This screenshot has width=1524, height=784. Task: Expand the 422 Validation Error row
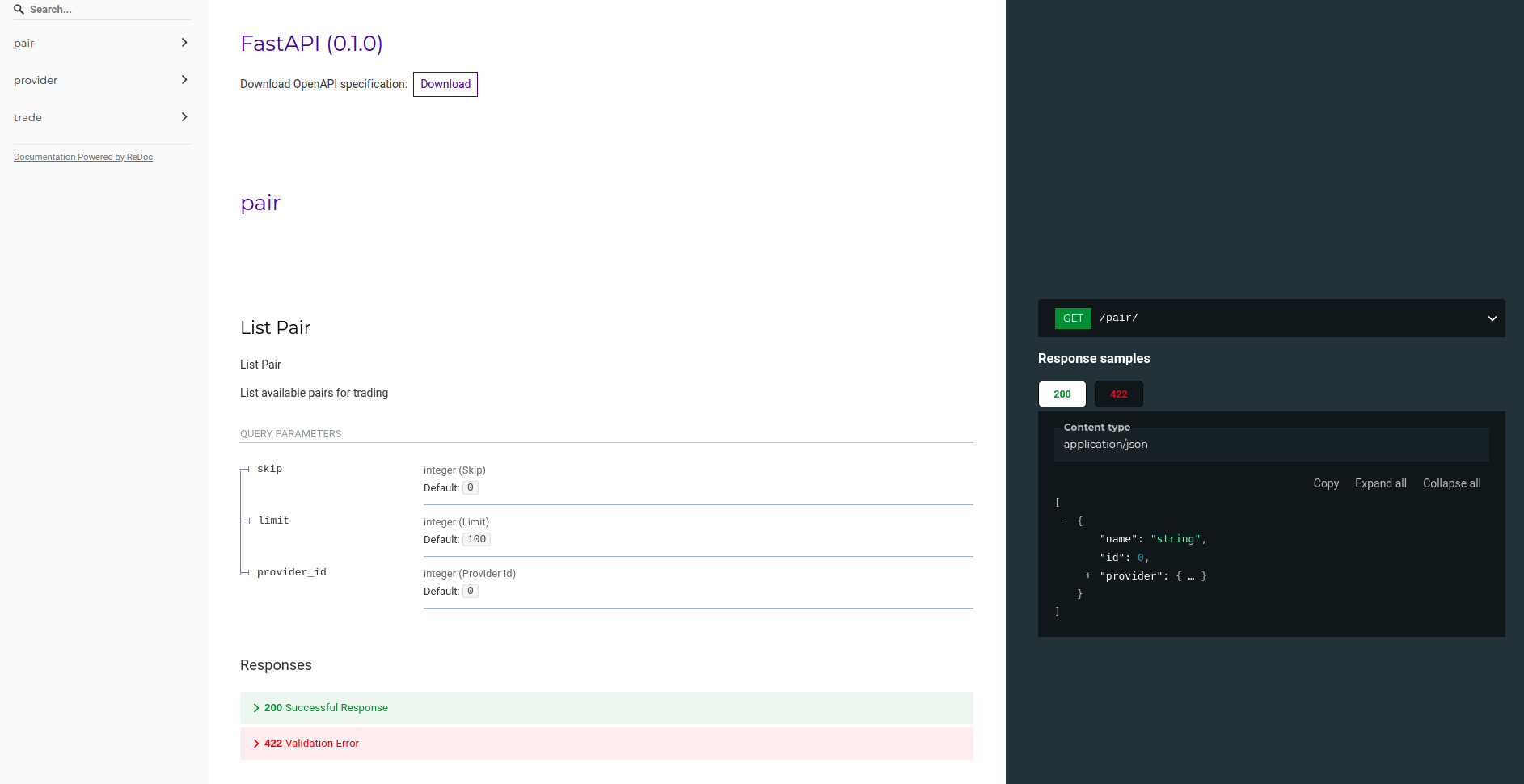pyautogui.click(x=606, y=744)
